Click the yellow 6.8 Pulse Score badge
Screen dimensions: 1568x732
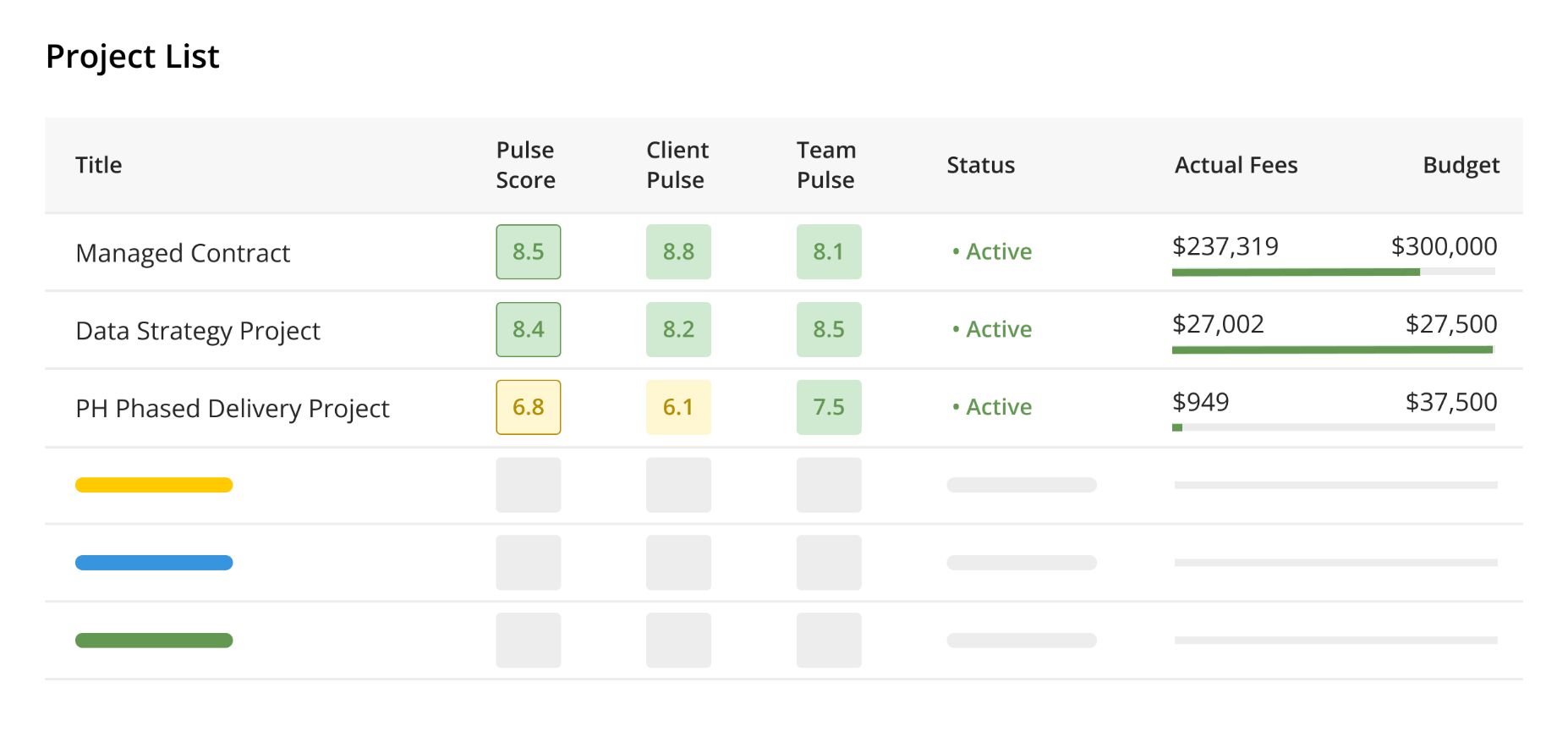click(529, 408)
